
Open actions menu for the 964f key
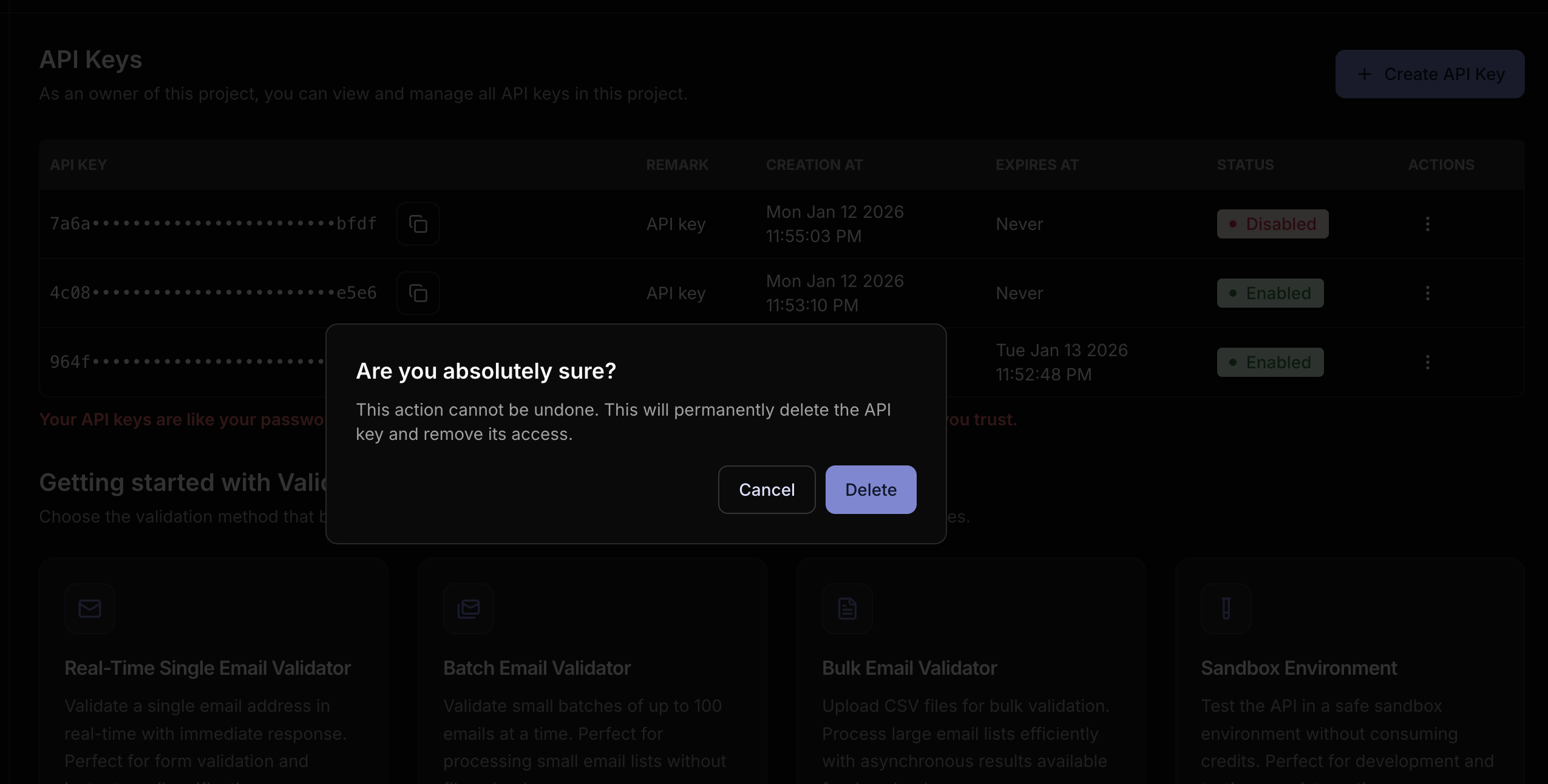(1427, 362)
